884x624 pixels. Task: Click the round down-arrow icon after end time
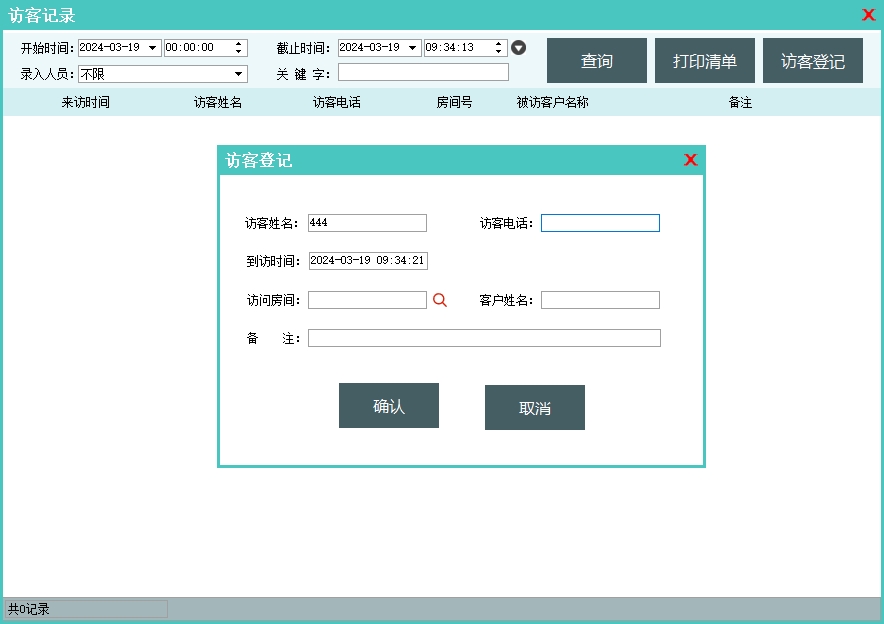click(x=519, y=48)
